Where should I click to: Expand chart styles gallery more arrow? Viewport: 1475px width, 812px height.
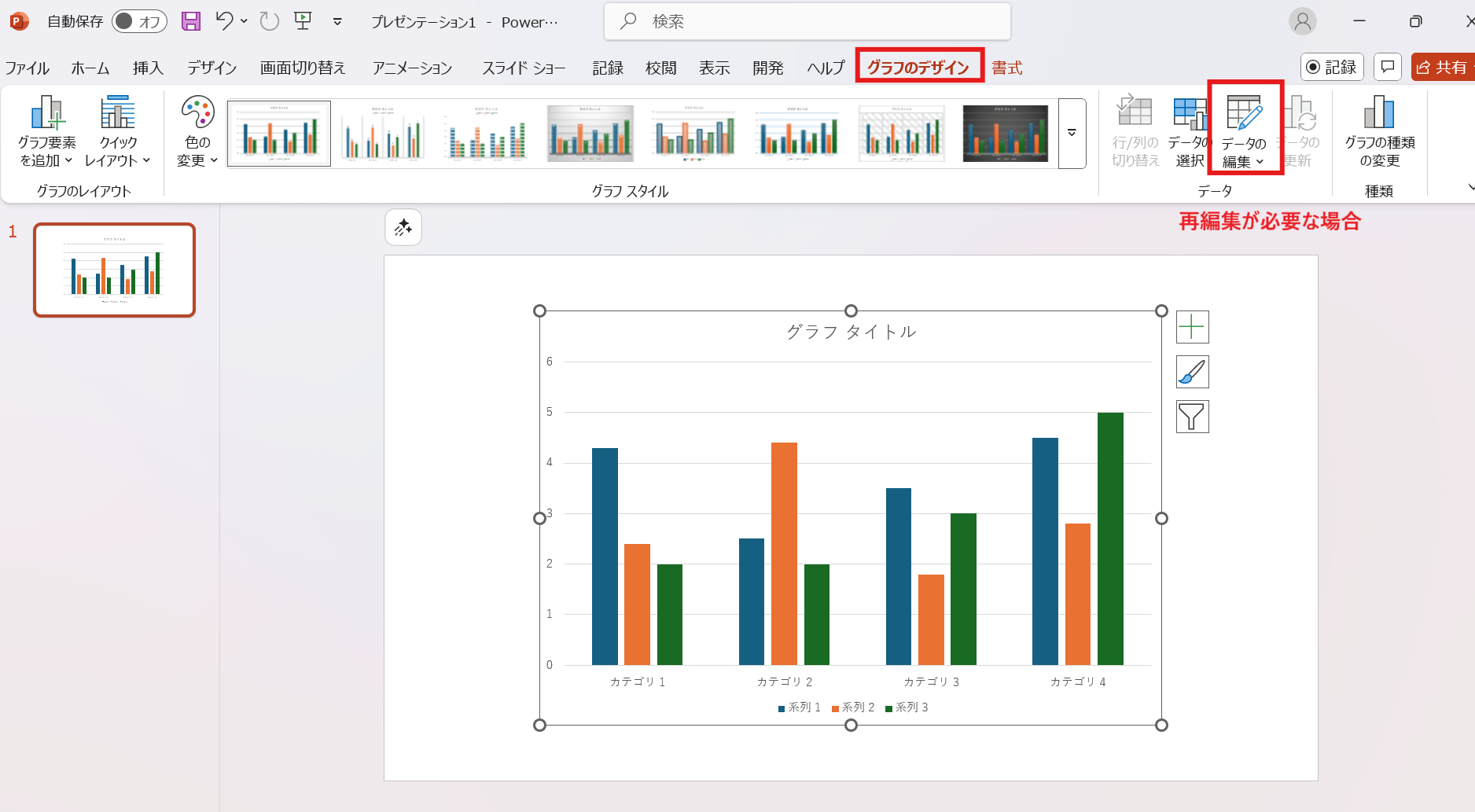pyautogui.click(x=1072, y=133)
